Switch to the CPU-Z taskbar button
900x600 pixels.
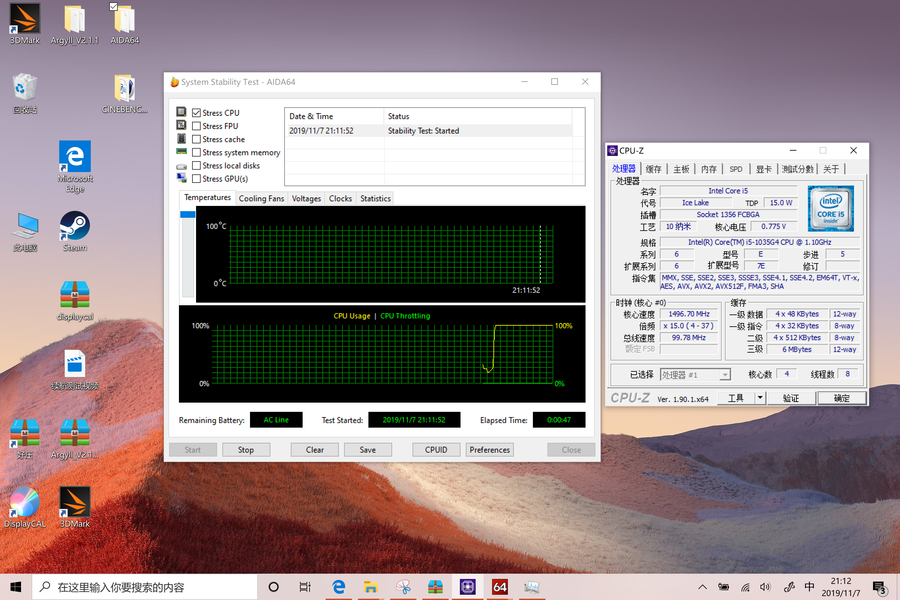(467, 587)
